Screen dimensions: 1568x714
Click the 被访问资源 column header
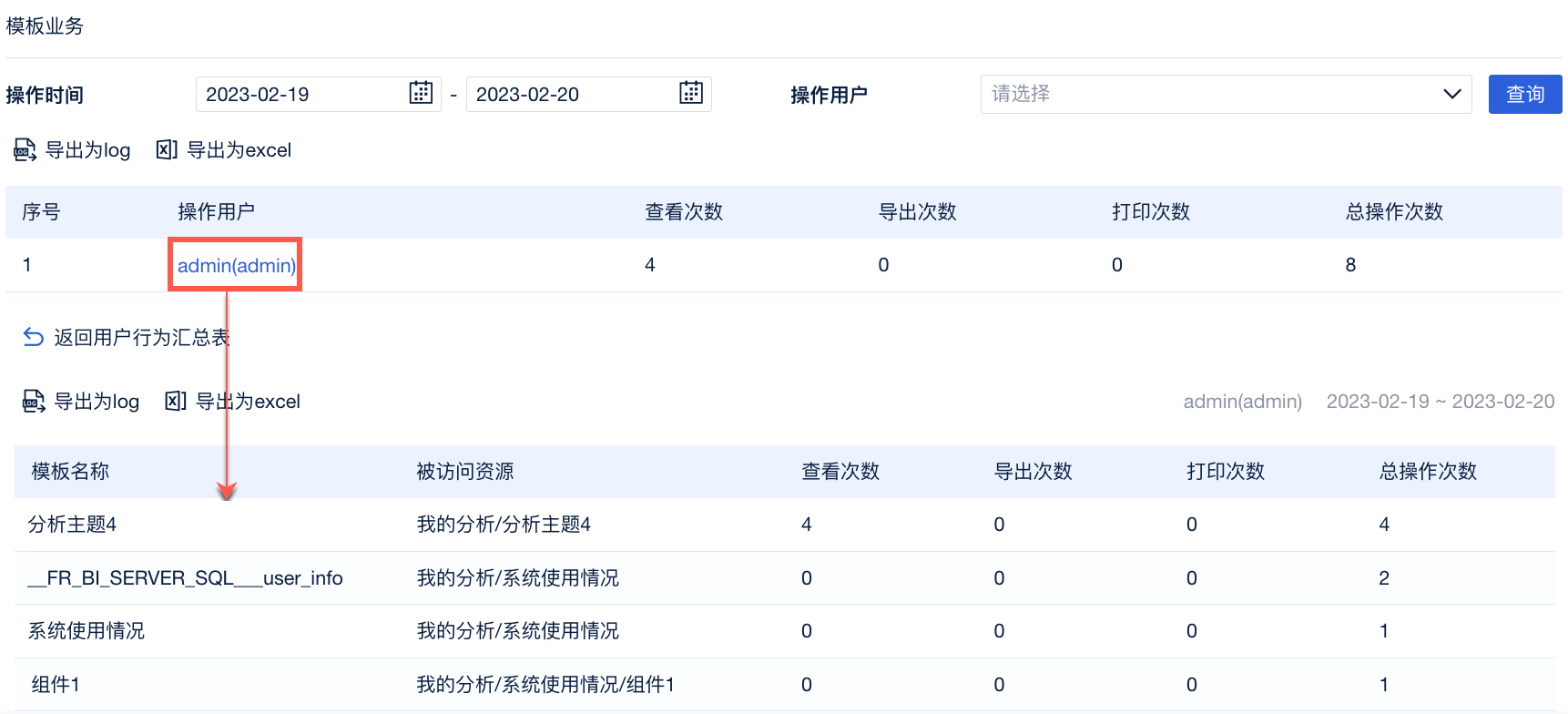pyautogui.click(x=464, y=472)
